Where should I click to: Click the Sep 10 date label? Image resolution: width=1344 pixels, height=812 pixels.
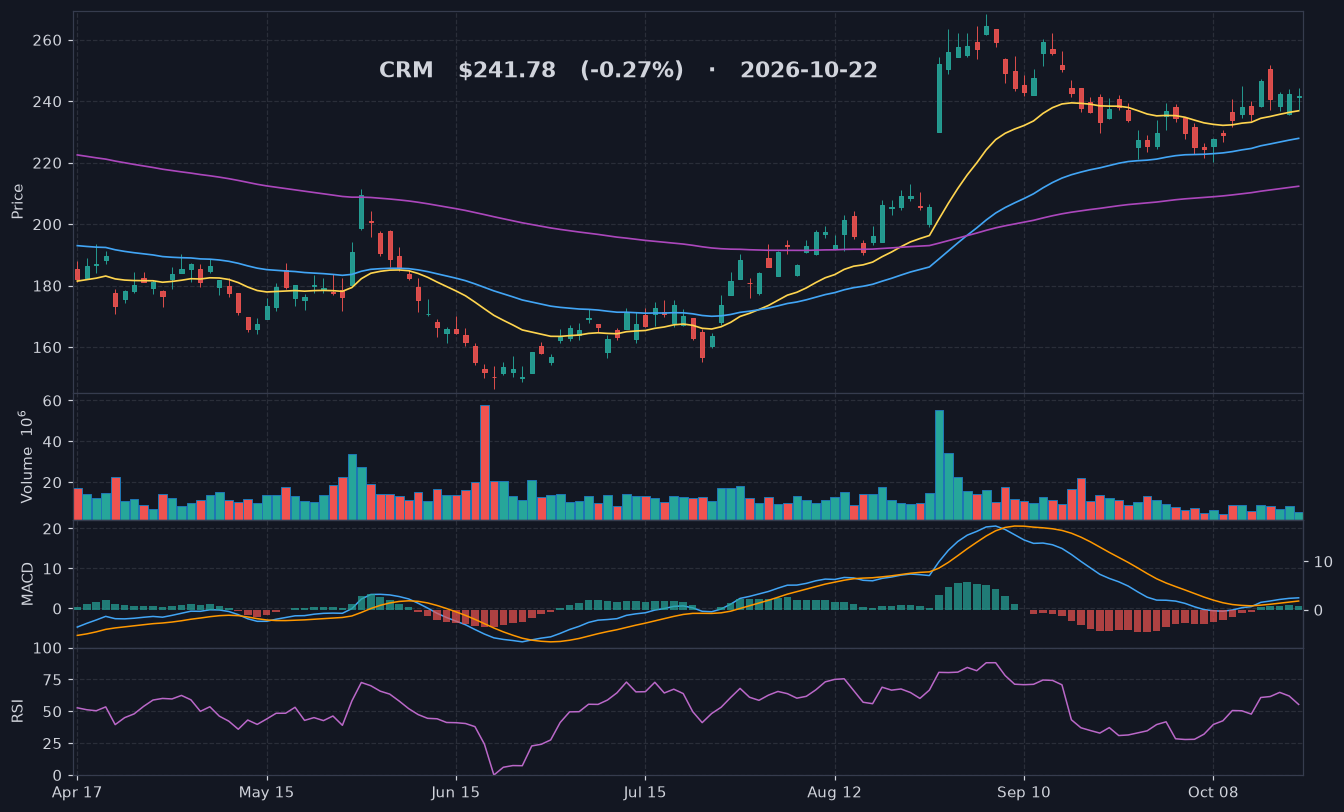(x=1024, y=792)
